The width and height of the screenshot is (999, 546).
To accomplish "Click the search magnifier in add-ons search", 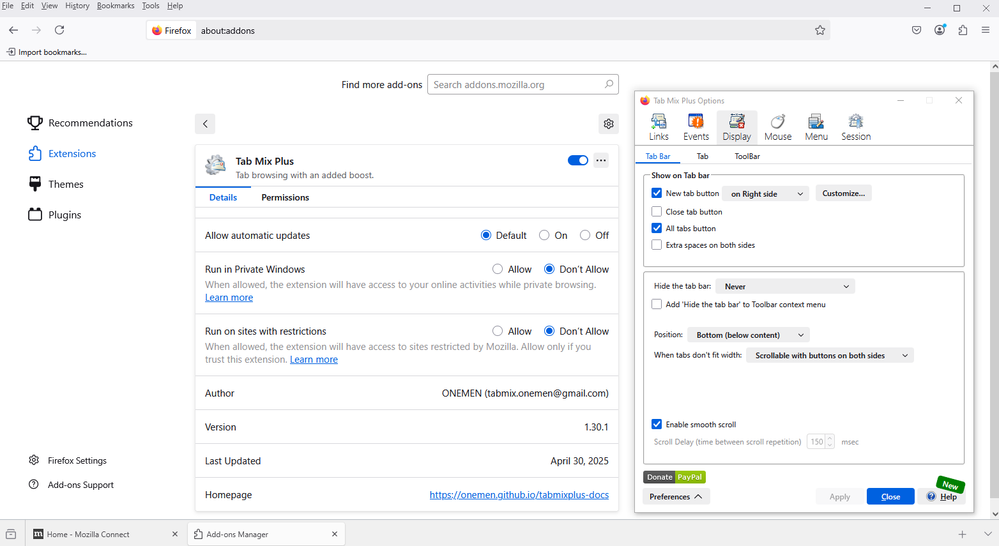I will tap(608, 84).
